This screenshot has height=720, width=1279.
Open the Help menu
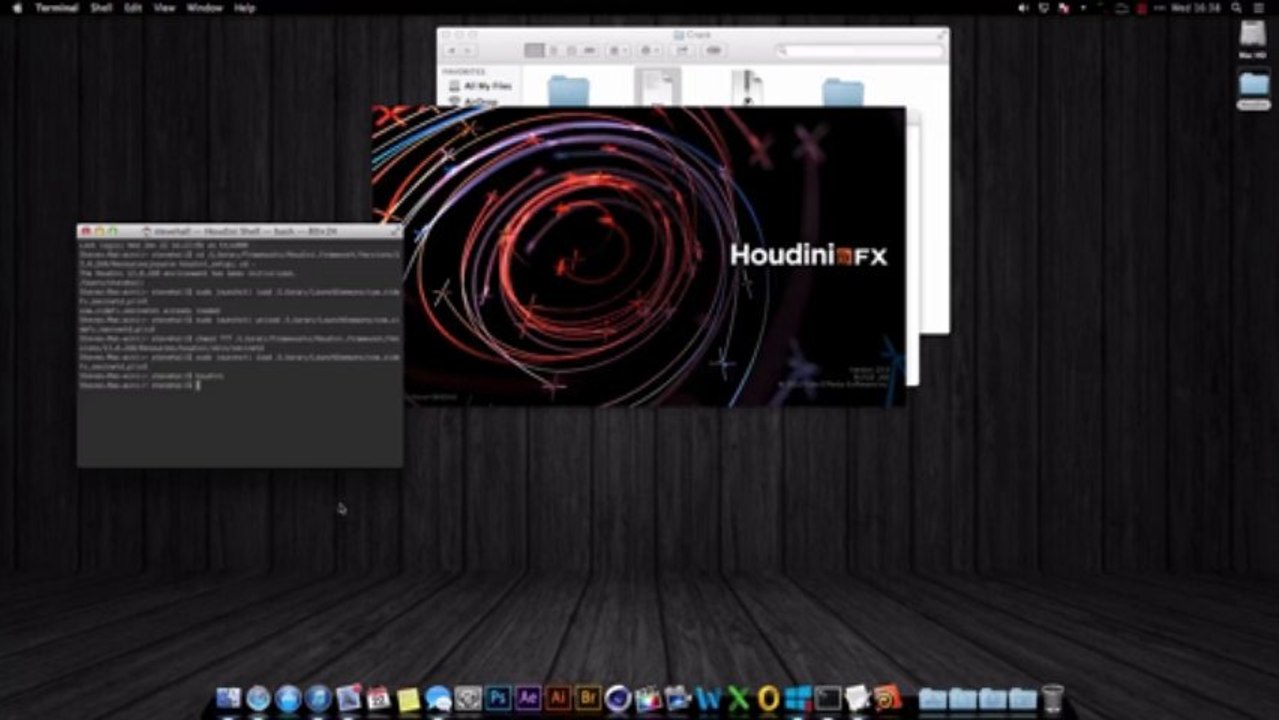[244, 7]
